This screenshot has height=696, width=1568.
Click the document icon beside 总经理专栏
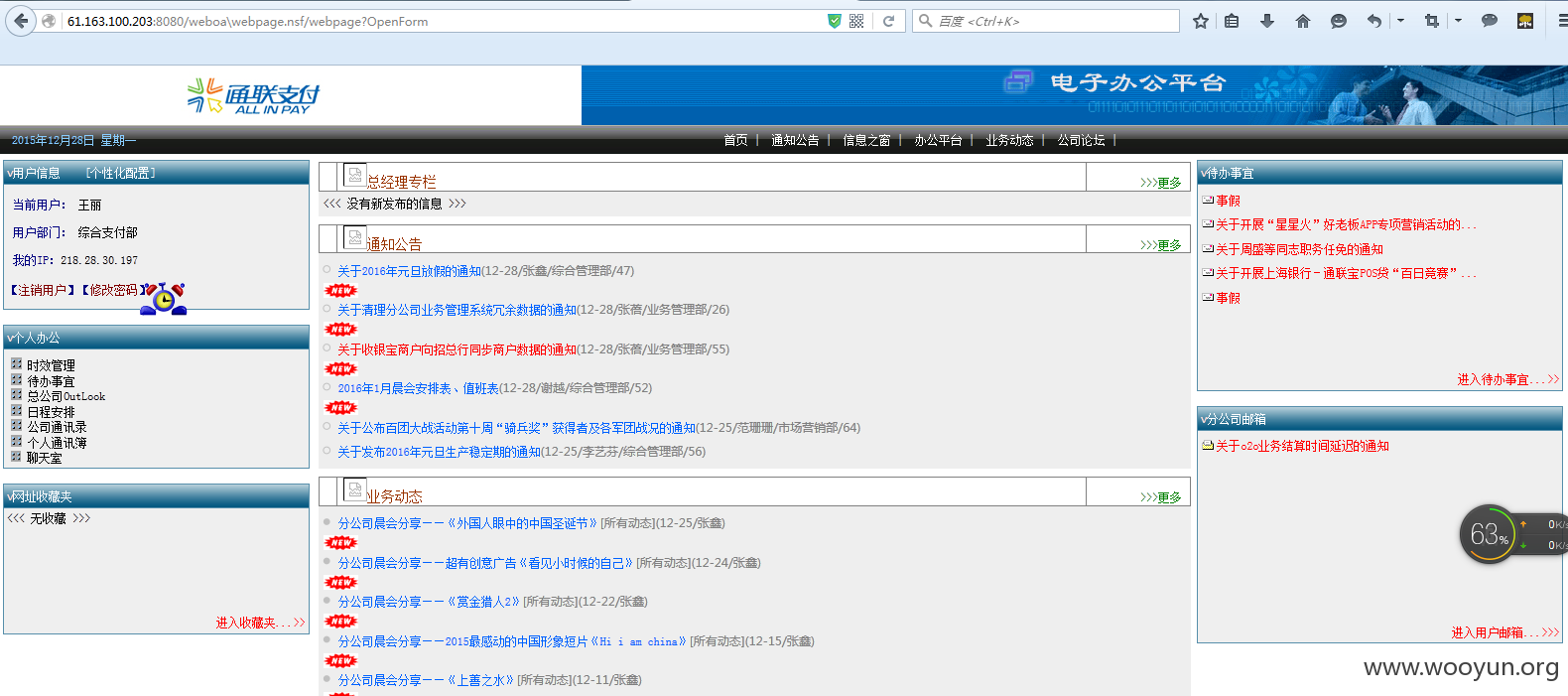click(x=354, y=175)
